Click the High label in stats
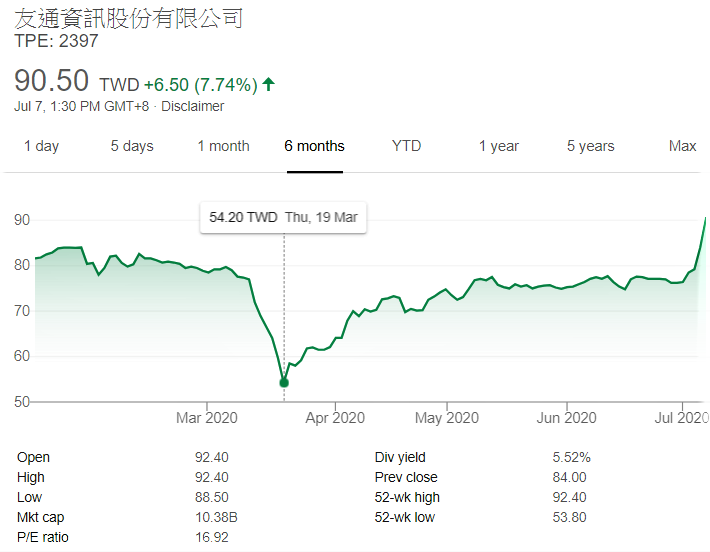 point(31,477)
